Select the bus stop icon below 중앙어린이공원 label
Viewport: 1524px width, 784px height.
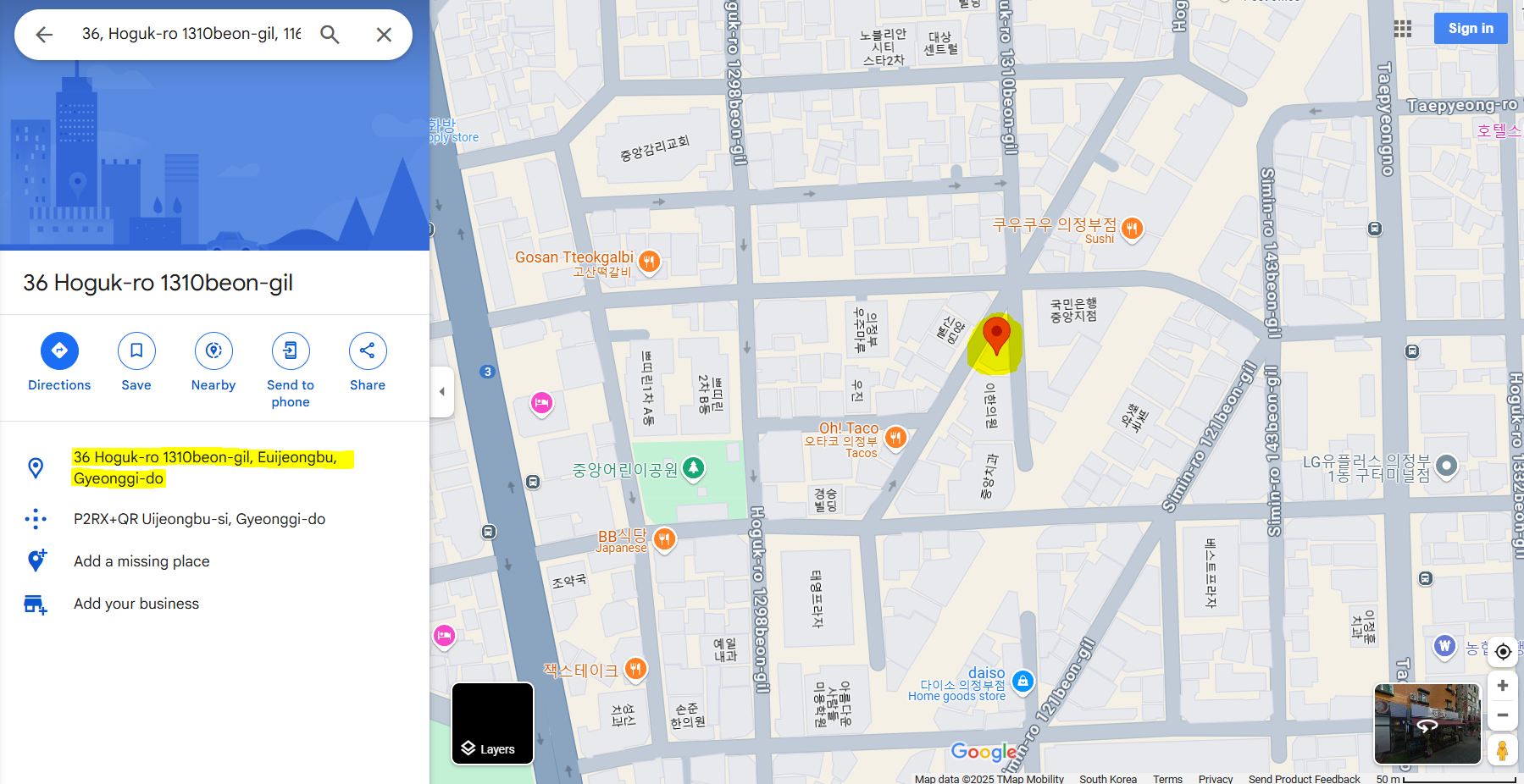(x=533, y=482)
